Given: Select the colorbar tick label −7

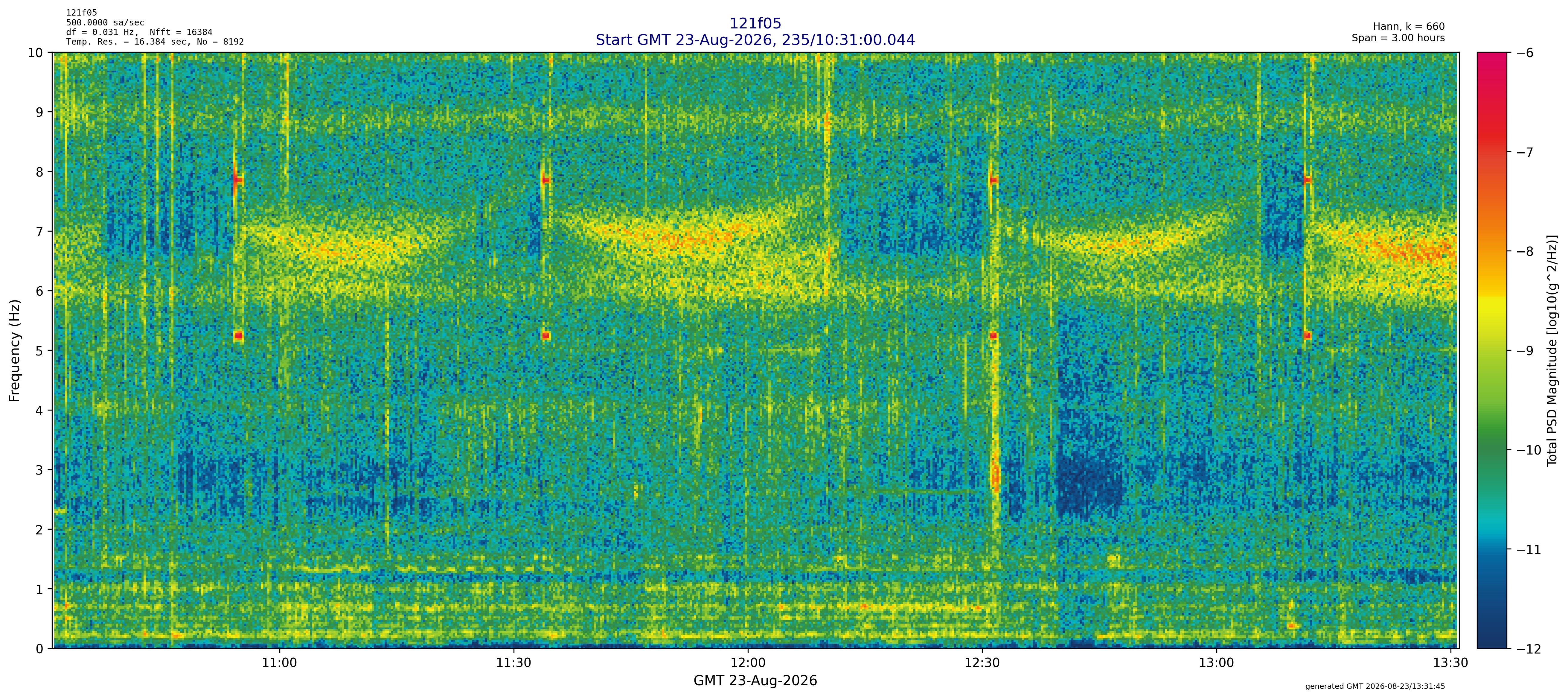Looking at the screenshot, I should click(x=1525, y=152).
